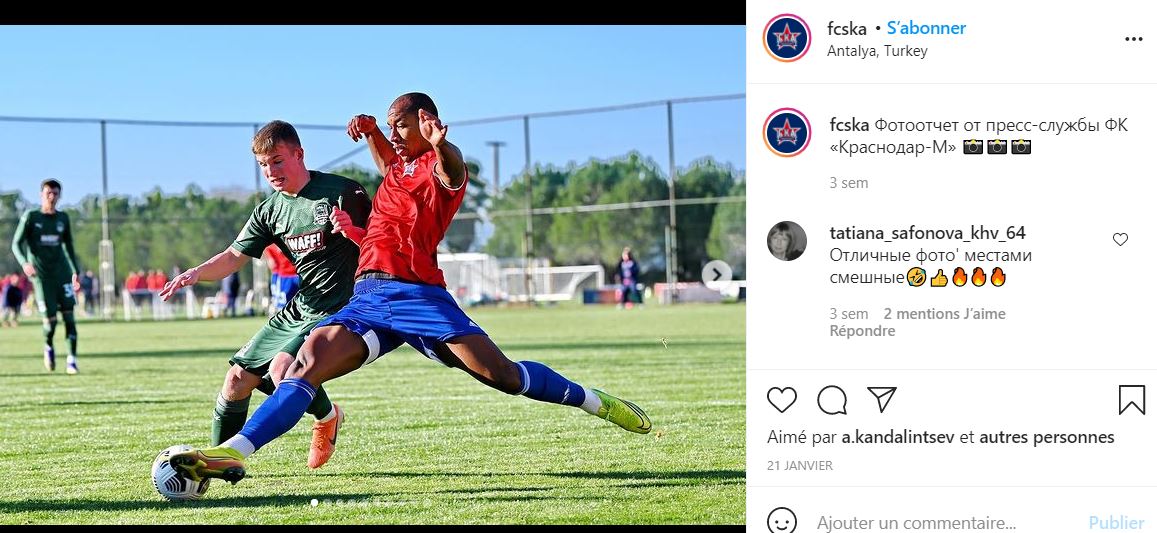Share the post with the paper plane icon
Image resolution: width=1157 pixels, height=533 pixels.
(x=882, y=399)
